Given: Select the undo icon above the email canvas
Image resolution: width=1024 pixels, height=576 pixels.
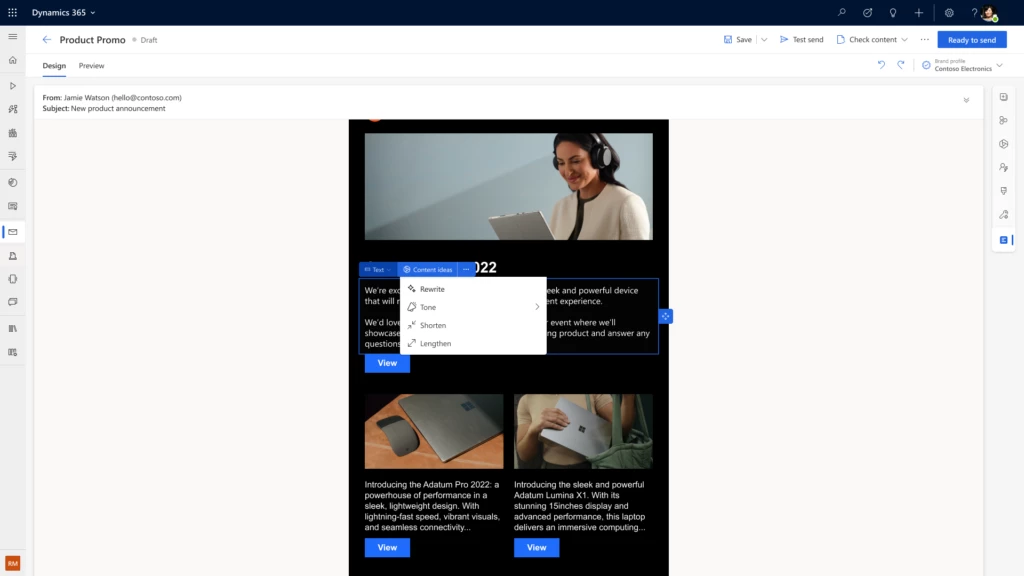Looking at the screenshot, I should [x=881, y=64].
